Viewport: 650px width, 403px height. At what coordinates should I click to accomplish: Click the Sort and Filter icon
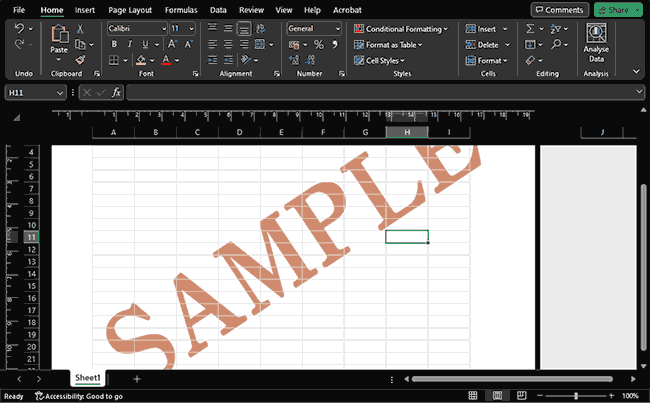click(555, 29)
